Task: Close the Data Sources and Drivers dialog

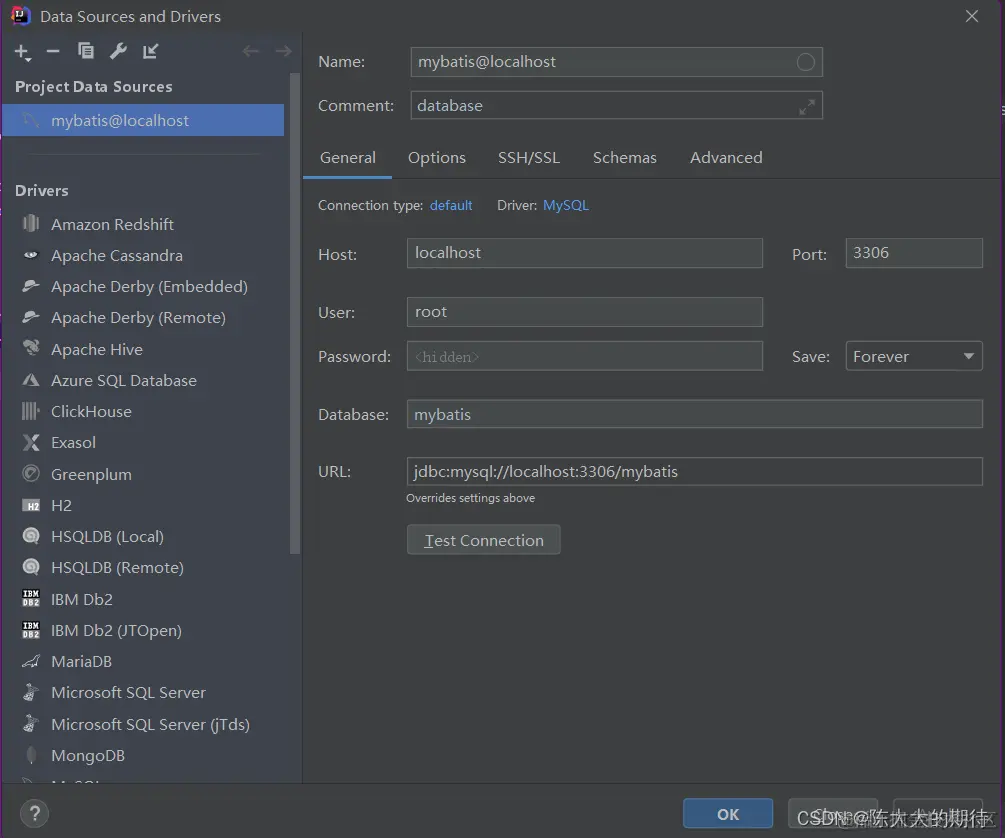Action: (972, 17)
